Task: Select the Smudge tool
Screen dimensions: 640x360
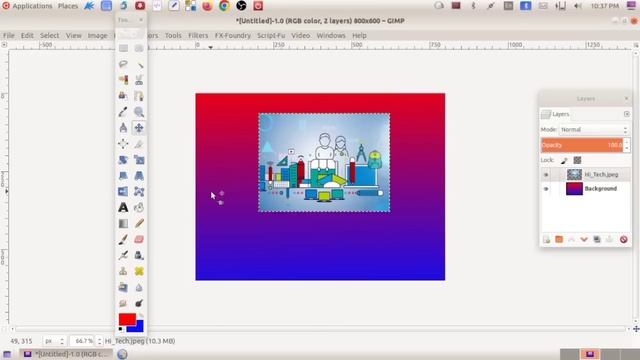Action: pos(123,303)
